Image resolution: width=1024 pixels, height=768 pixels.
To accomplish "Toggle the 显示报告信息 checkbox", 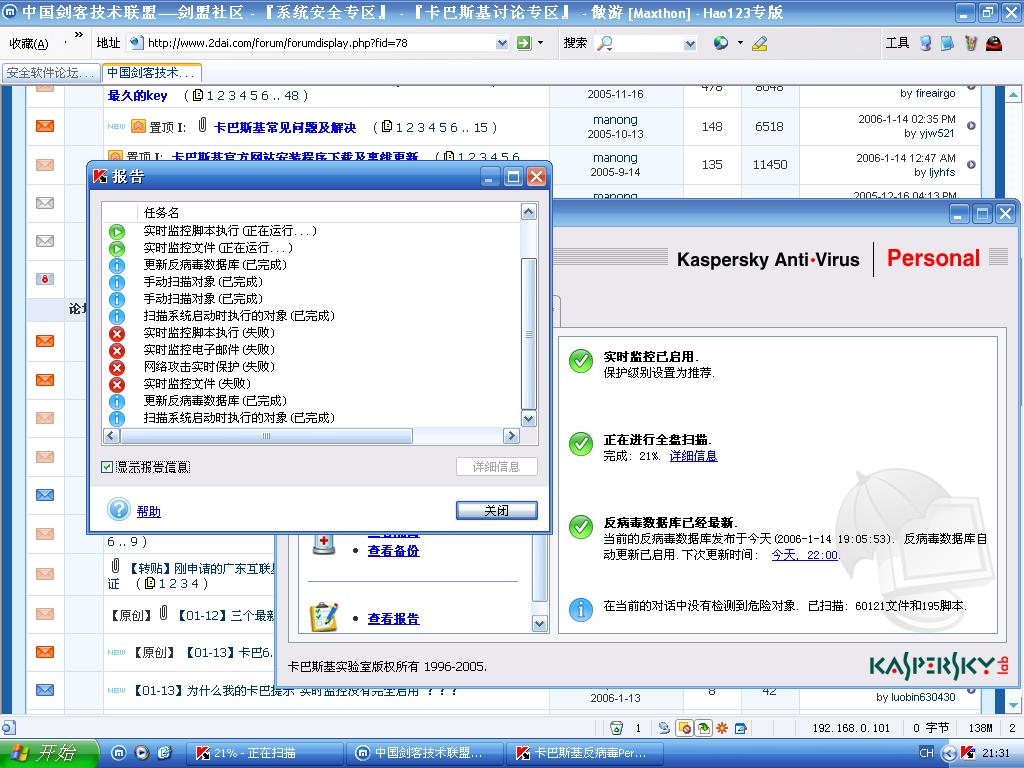I will tap(107, 466).
